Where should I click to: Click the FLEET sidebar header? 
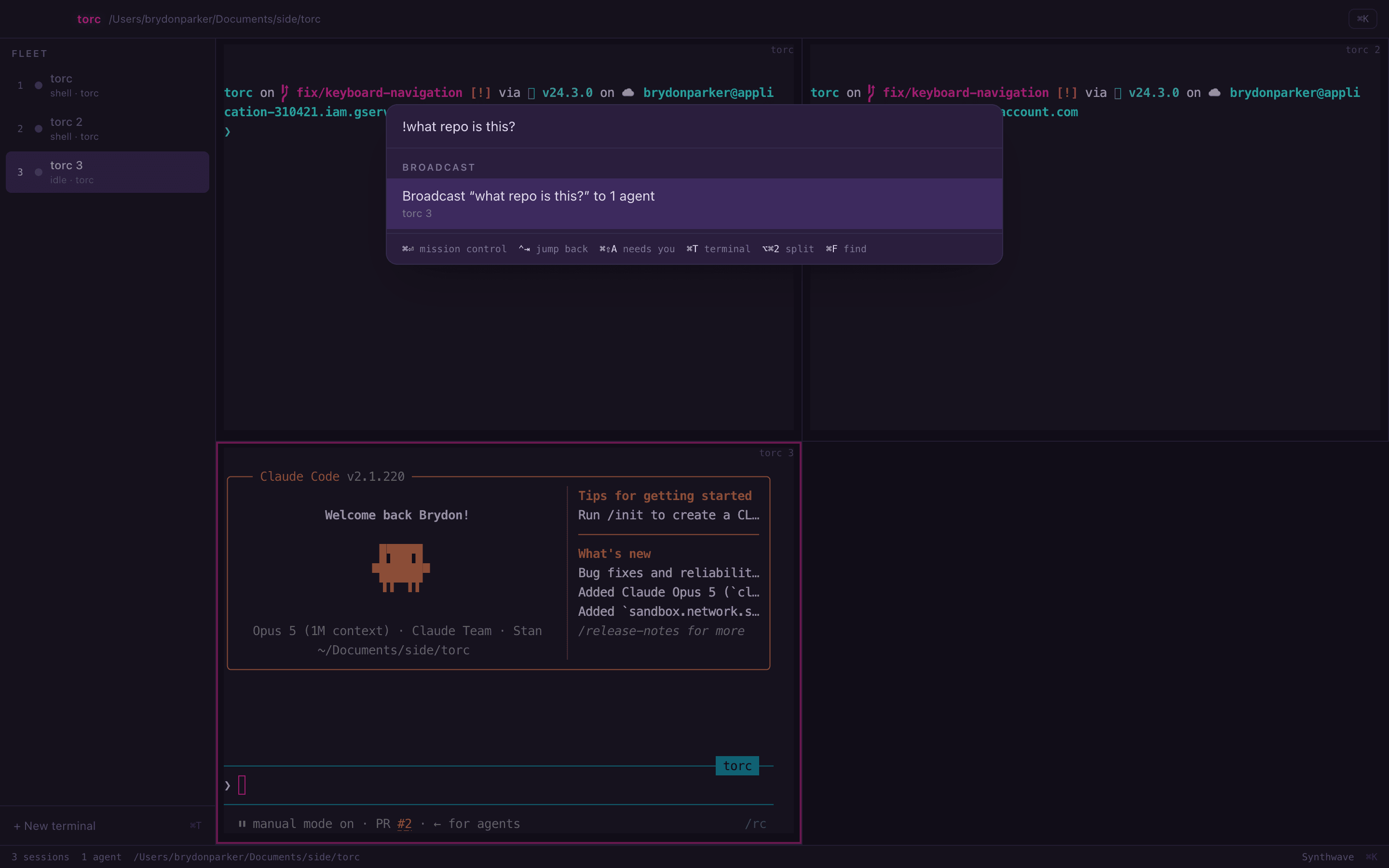(29, 54)
